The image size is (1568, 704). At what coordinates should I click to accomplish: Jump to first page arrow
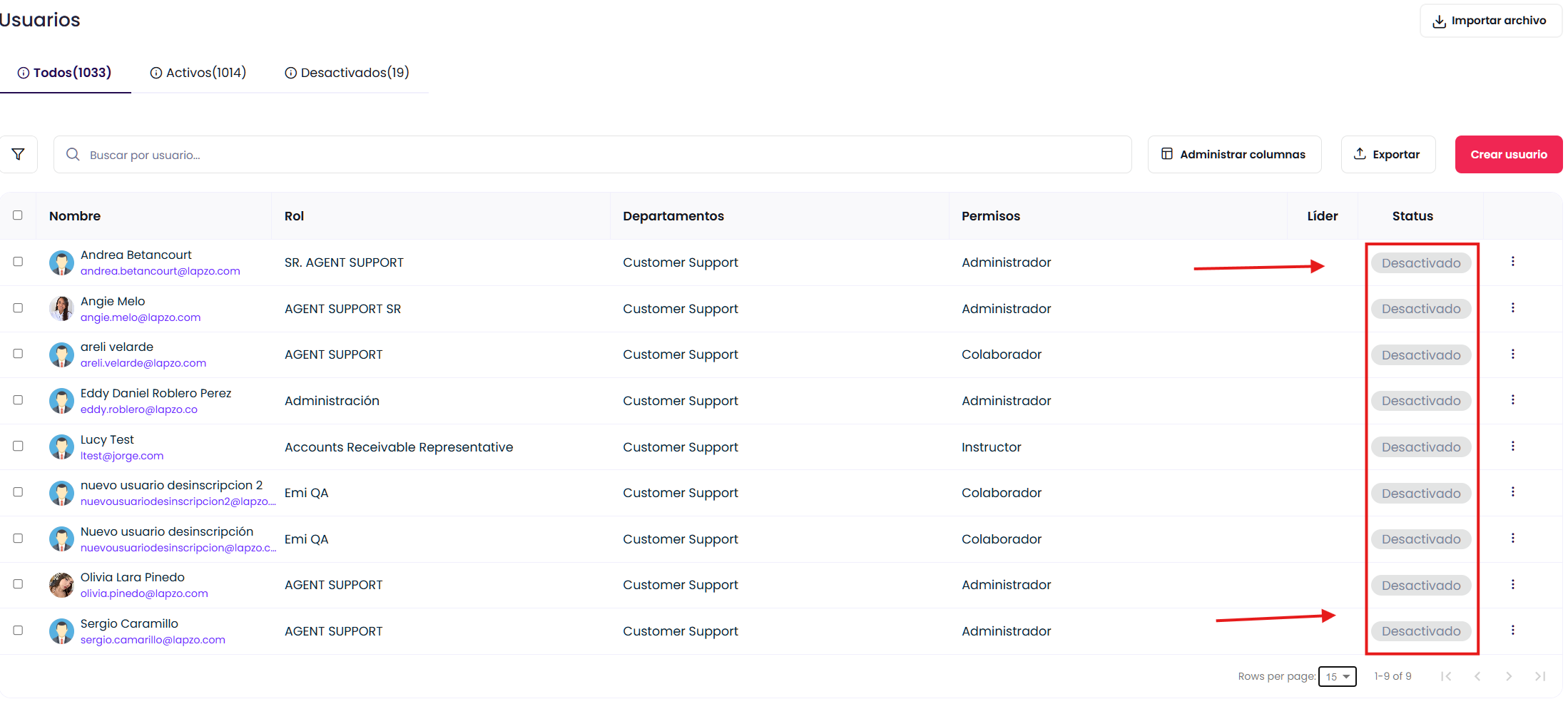pos(1446,676)
